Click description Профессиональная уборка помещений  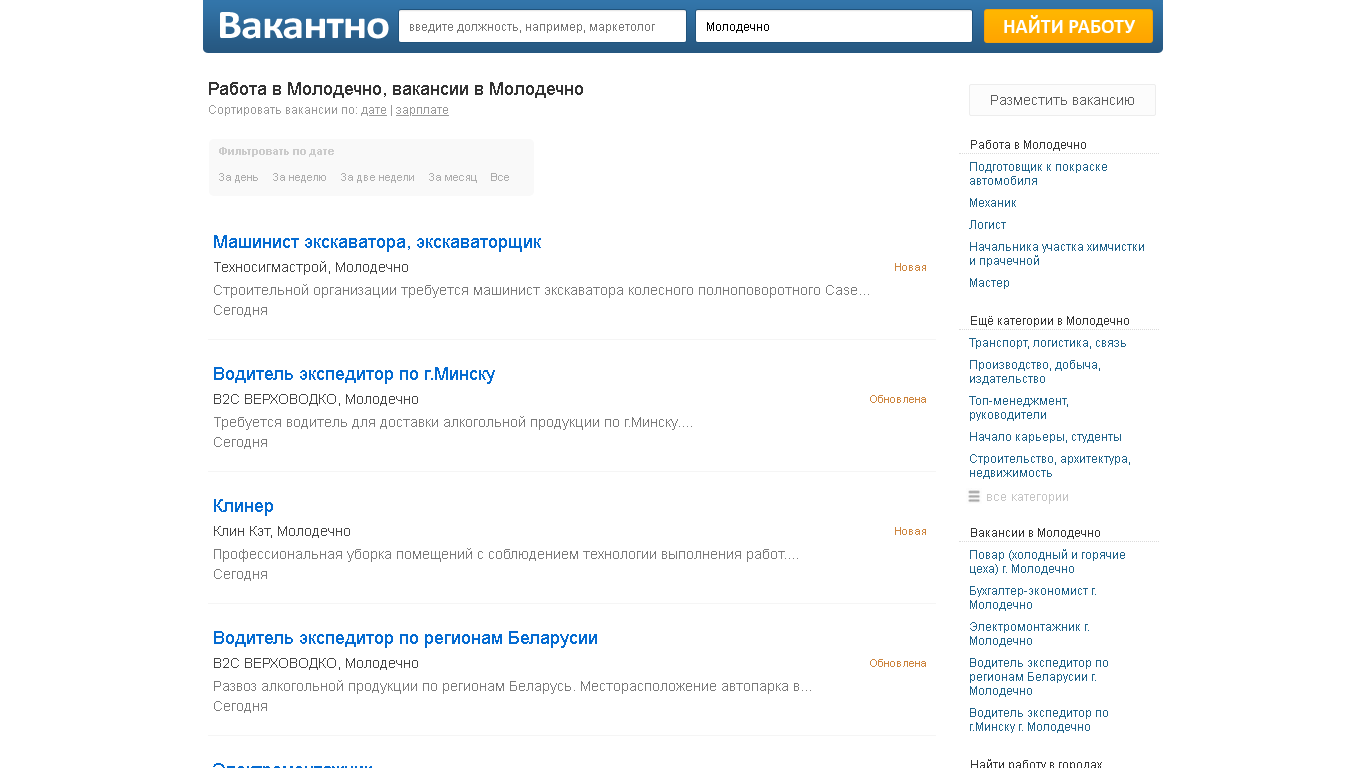pos(506,554)
